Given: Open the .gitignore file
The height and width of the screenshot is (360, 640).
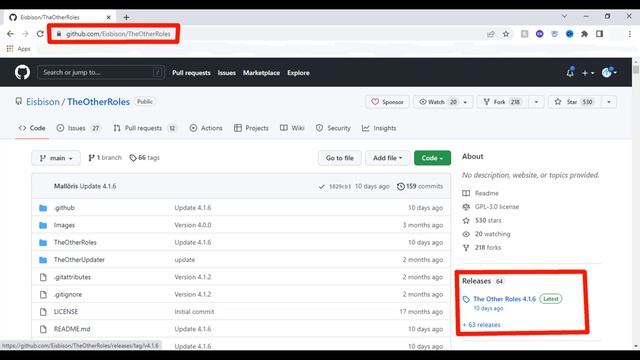Looking at the screenshot, I should pos(68,294).
